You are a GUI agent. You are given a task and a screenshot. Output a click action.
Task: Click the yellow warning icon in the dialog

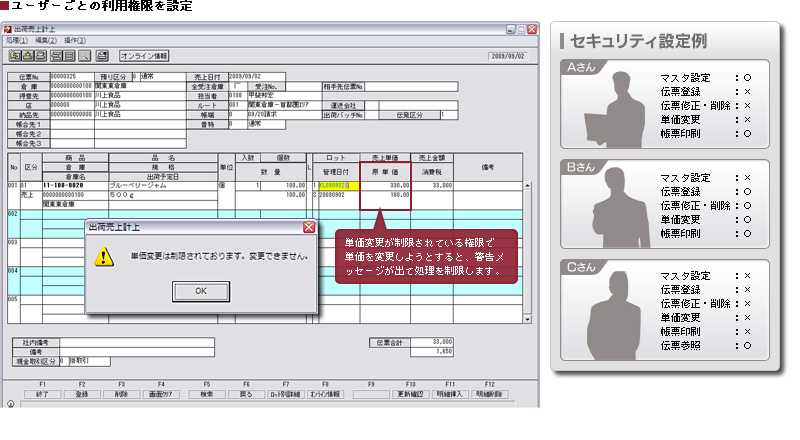[x=104, y=256]
